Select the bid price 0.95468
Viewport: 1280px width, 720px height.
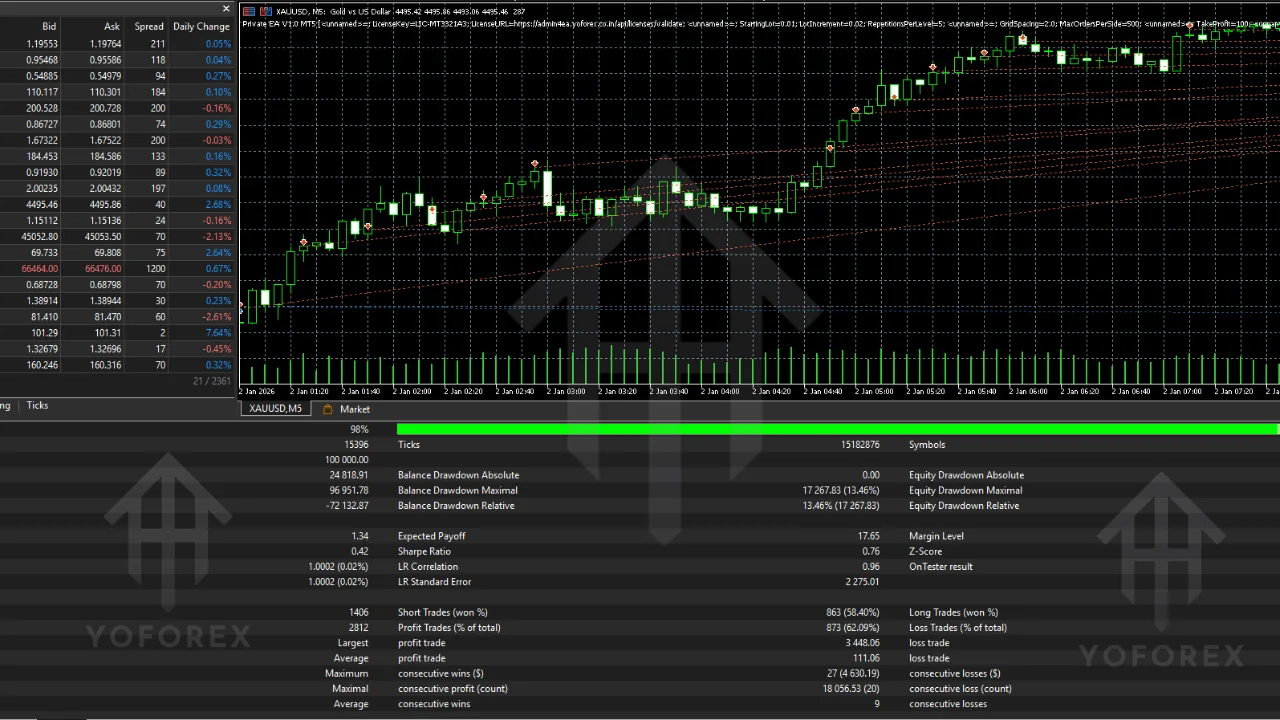[42, 60]
